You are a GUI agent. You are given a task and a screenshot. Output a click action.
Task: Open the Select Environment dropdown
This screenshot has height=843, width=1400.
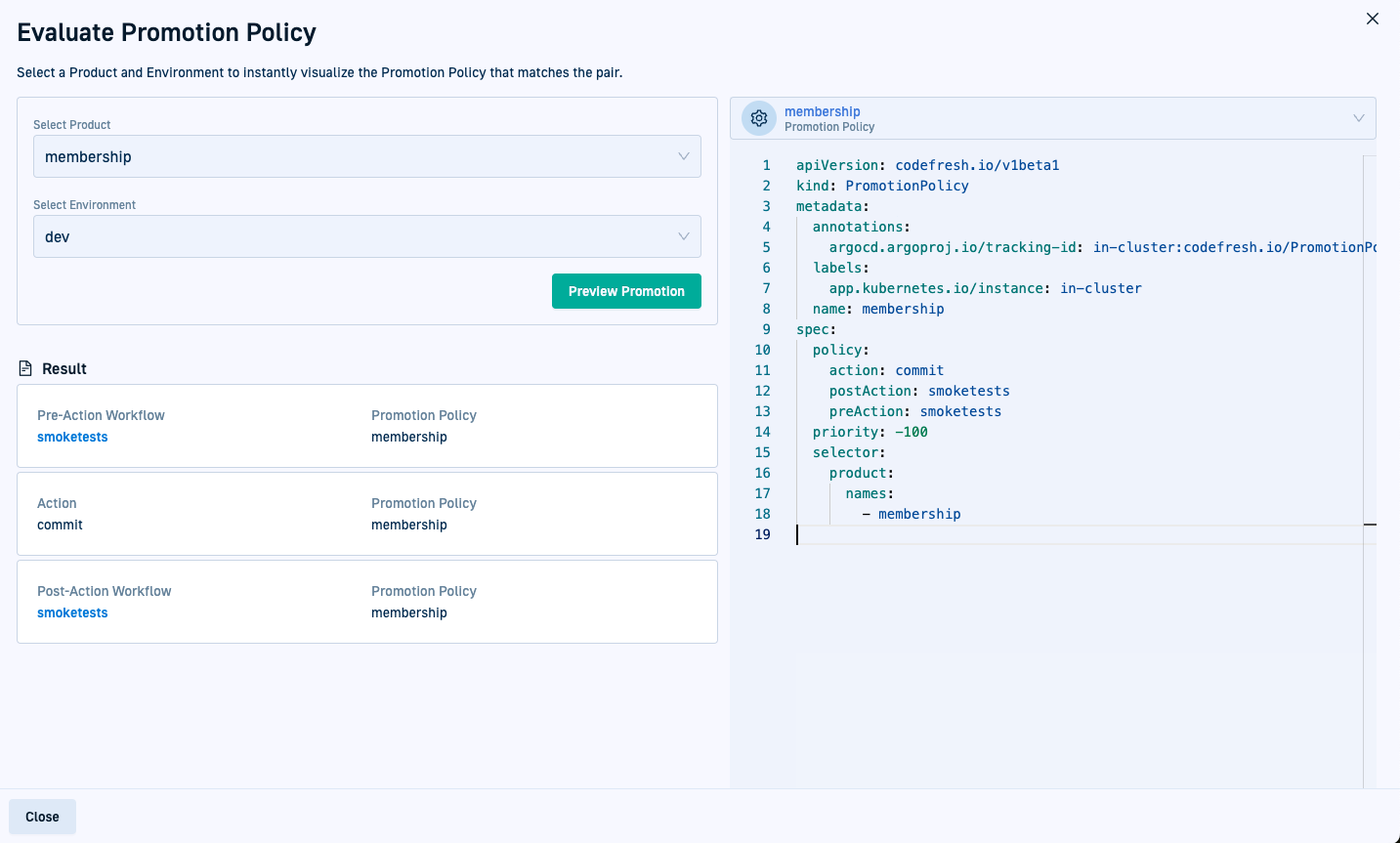(366, 236)
